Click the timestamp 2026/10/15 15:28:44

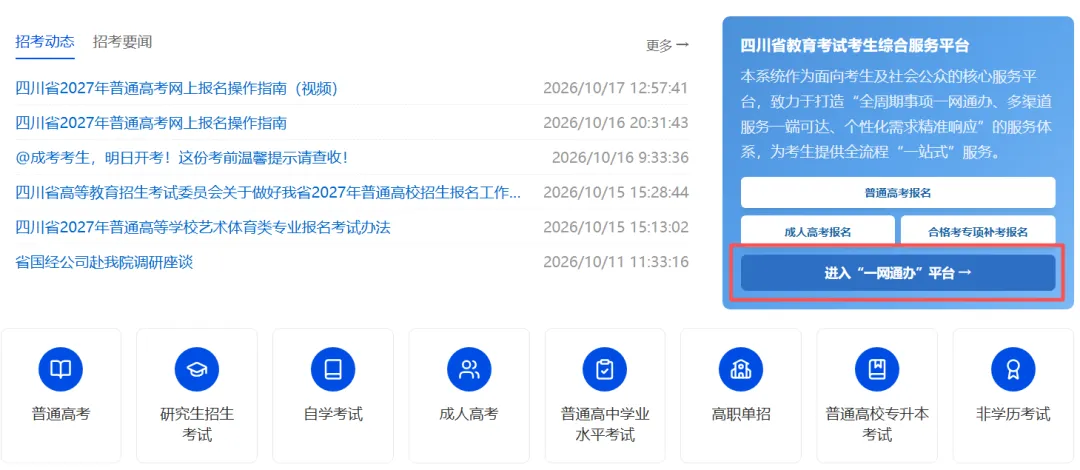click(x=616, y=192)
